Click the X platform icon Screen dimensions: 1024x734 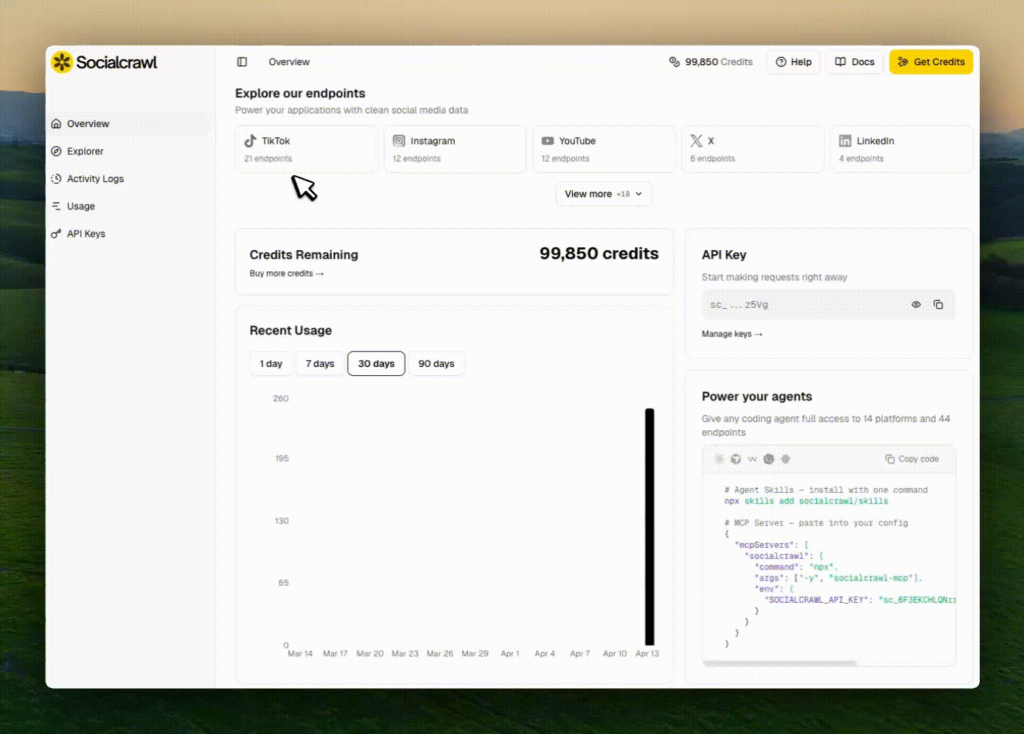tap(696, 141)
